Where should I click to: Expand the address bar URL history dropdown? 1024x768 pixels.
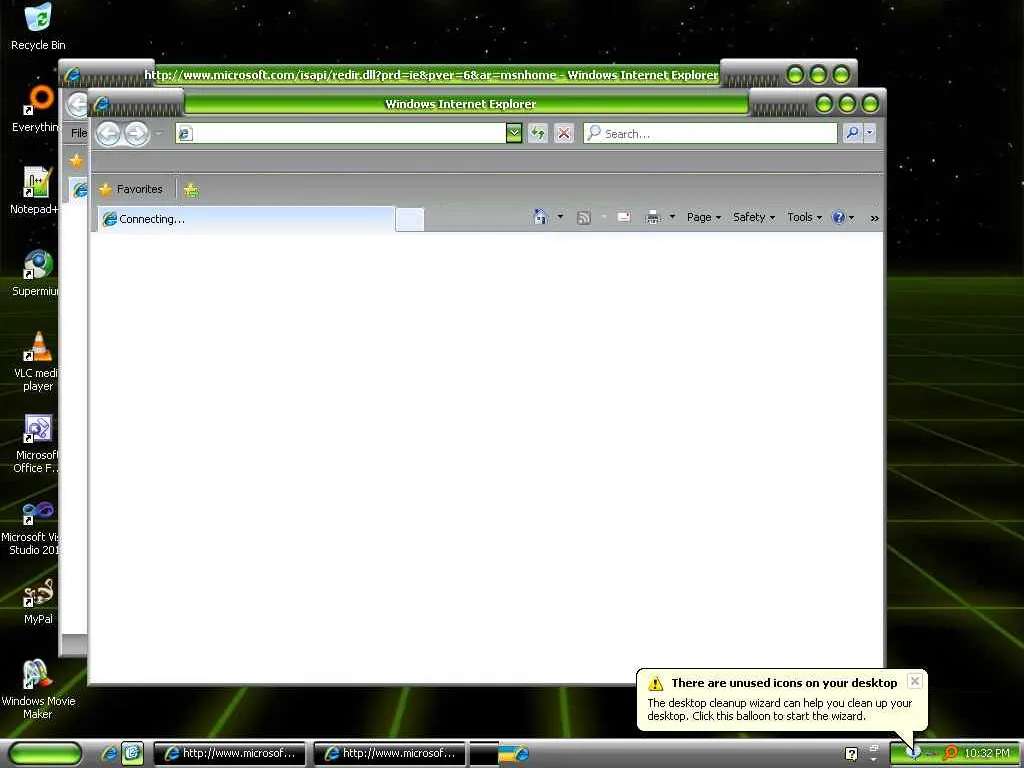point(514,133)
